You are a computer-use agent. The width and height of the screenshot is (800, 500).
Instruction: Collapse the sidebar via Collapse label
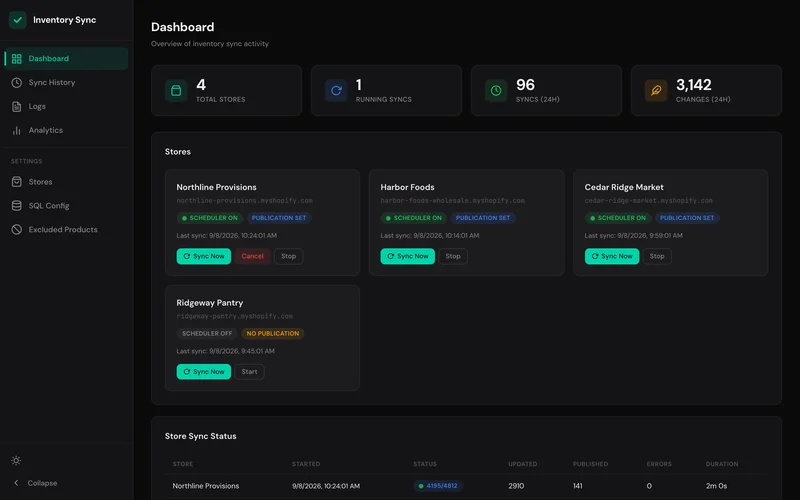(42, 483)
